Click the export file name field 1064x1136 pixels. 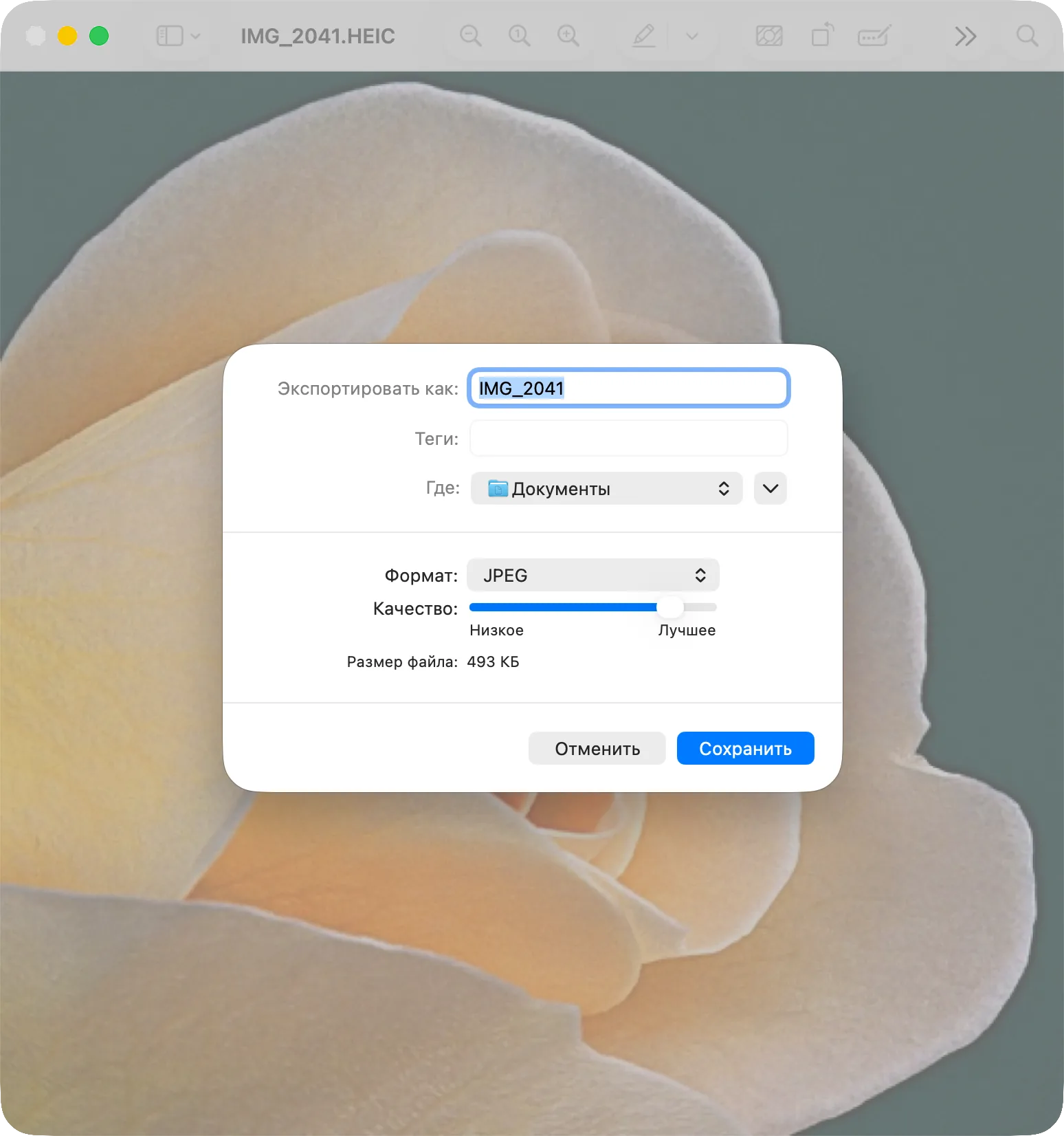(629, 389)
